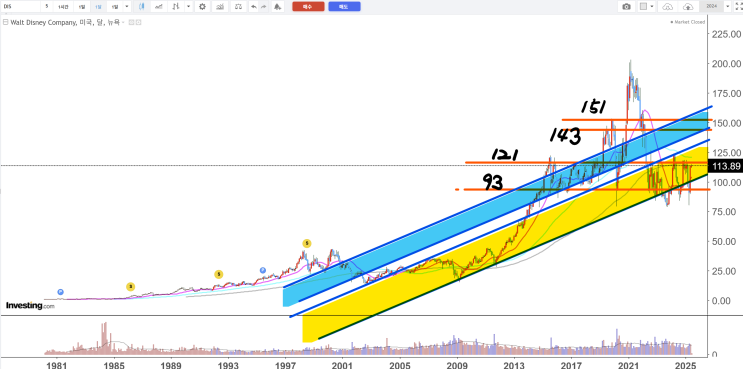The image size is (743, 369).
Task: Expand the chart style dropdown arrow
Action: (189, 7)
